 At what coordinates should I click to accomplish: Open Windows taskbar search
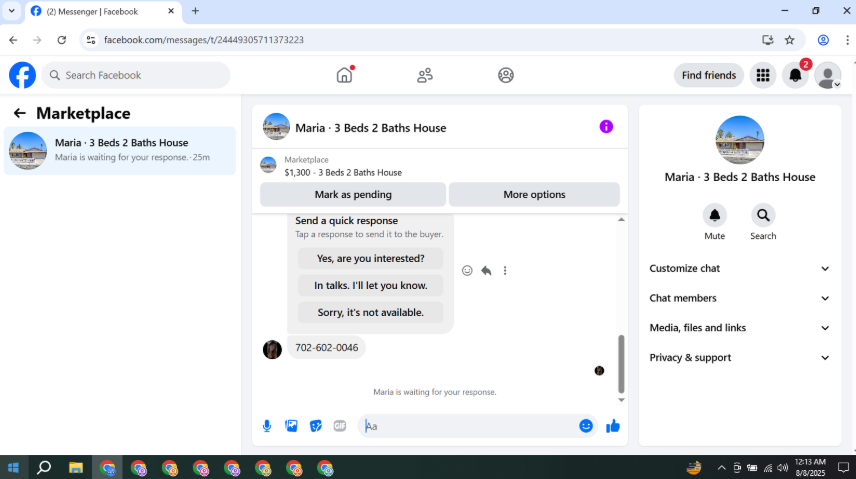[44, 468]
